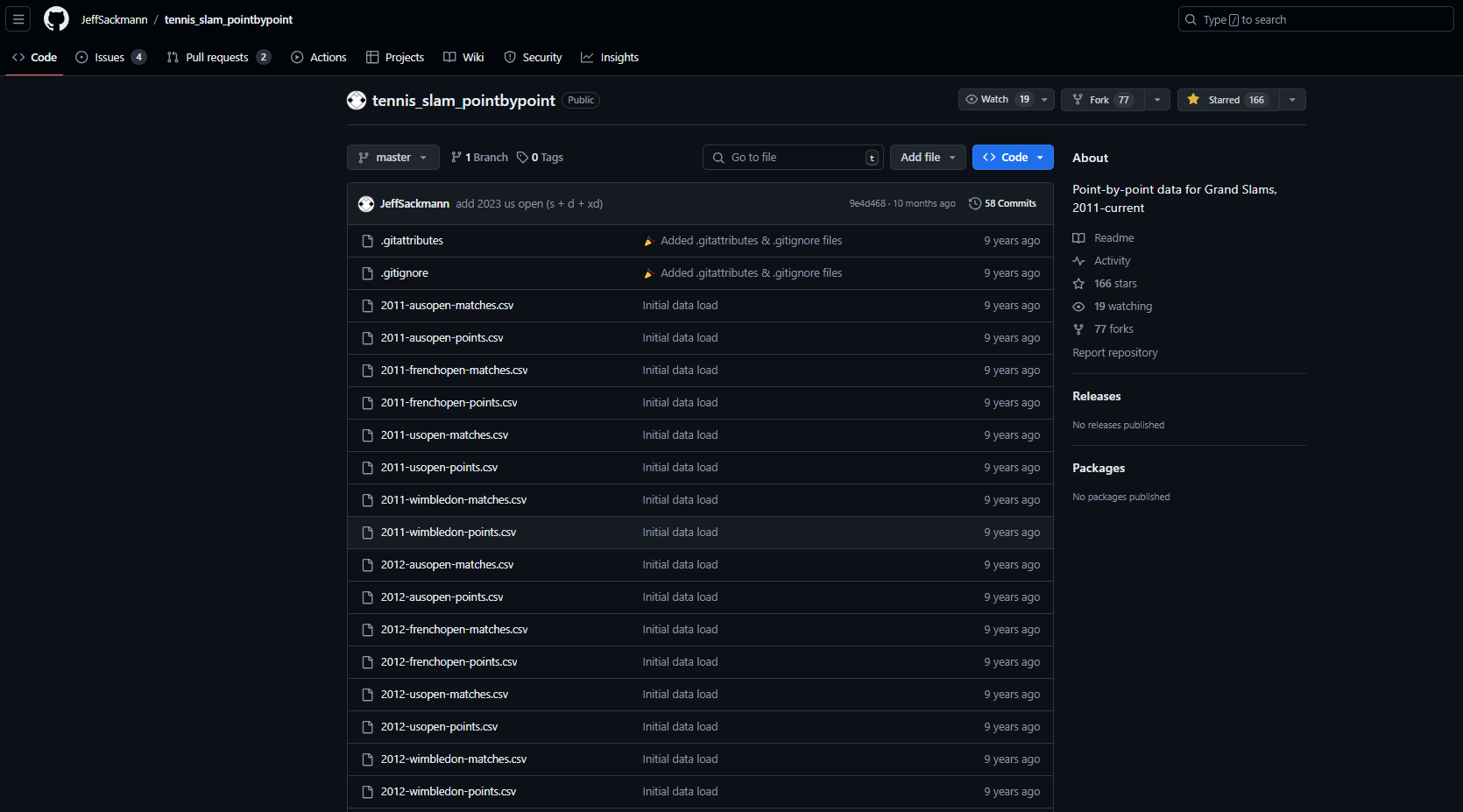Viewport: 1463px width, 812px height.
Task: Open the hamburger navigation menu
Action: point(18,19)
